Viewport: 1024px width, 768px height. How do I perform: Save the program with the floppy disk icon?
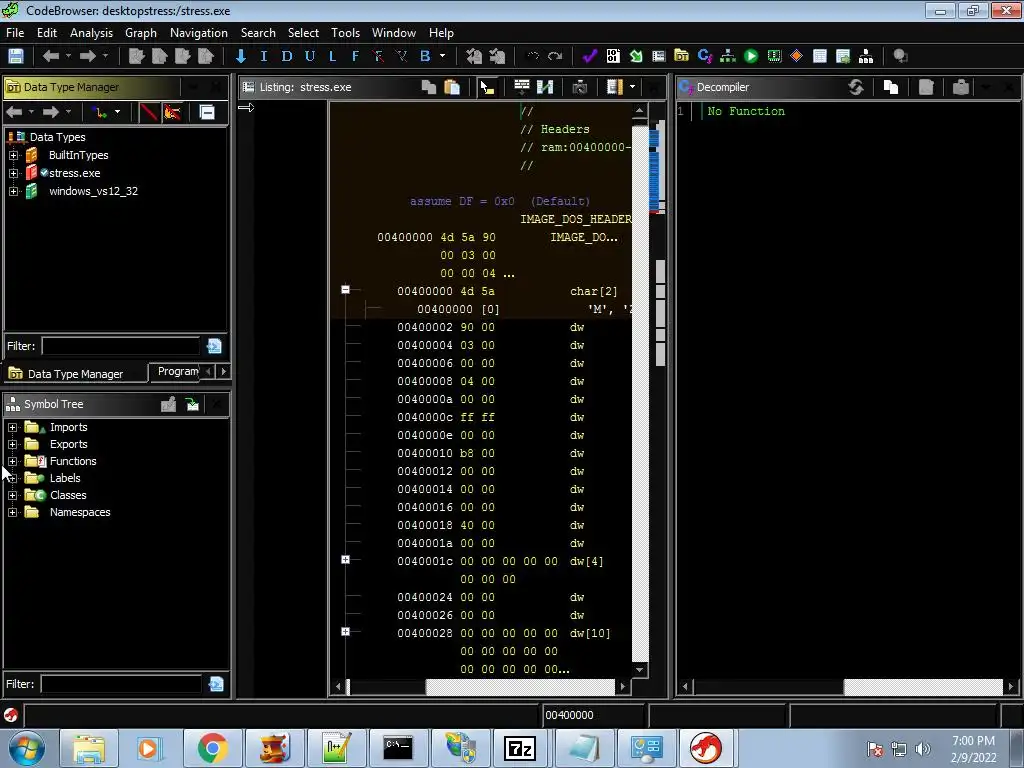click(16, 56)
